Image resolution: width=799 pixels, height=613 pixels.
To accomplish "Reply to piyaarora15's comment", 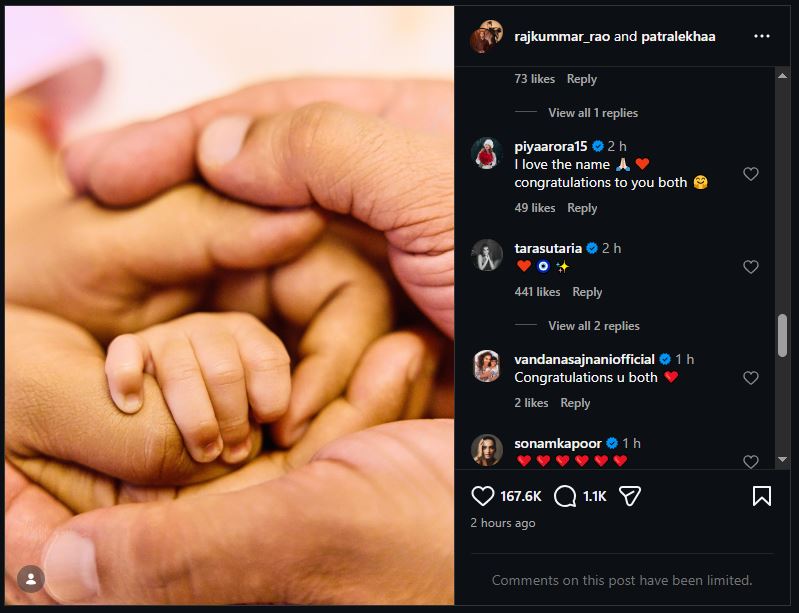I will click(x=582, y=208).
